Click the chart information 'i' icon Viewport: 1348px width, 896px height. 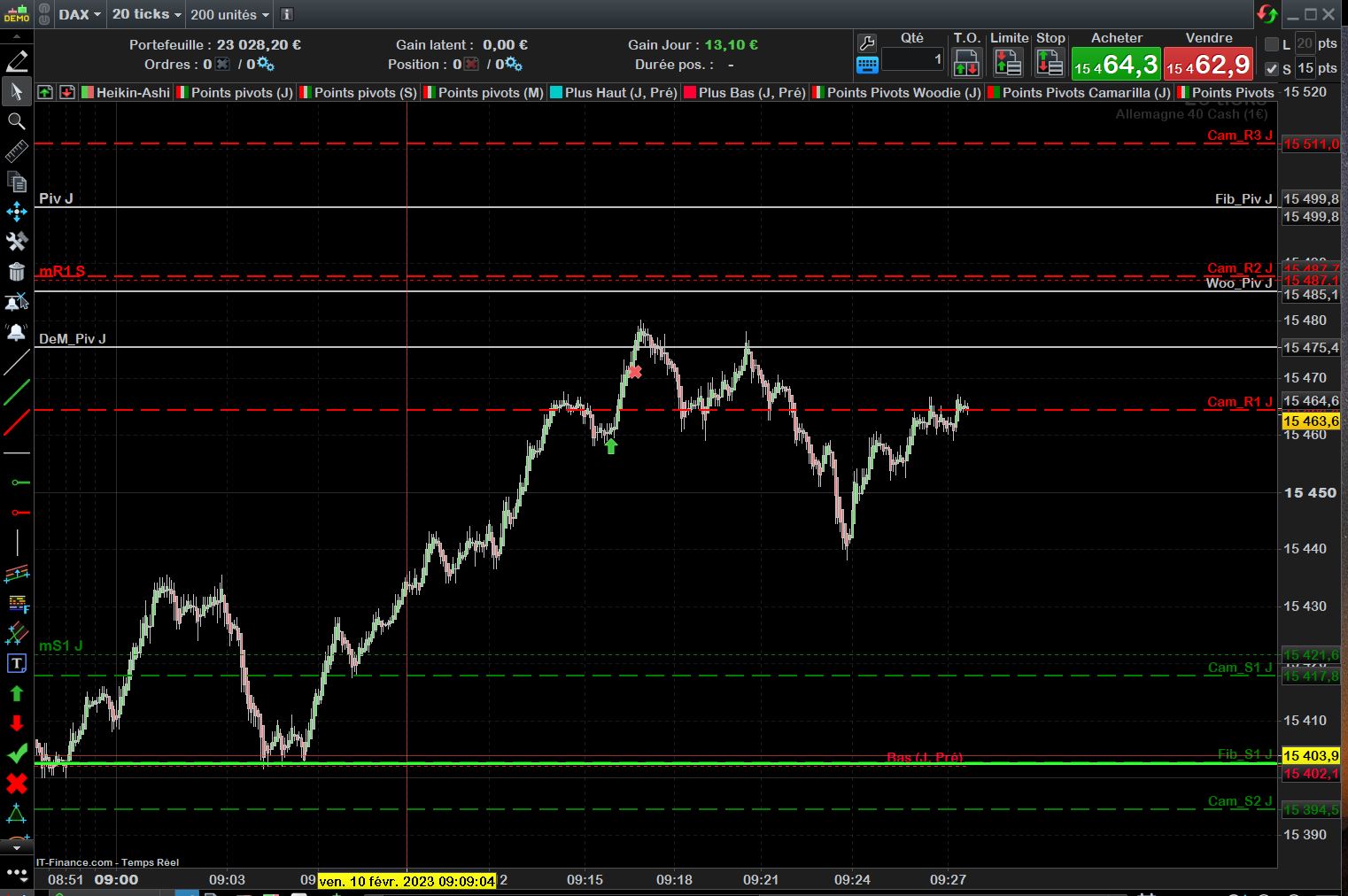[286, 14]
